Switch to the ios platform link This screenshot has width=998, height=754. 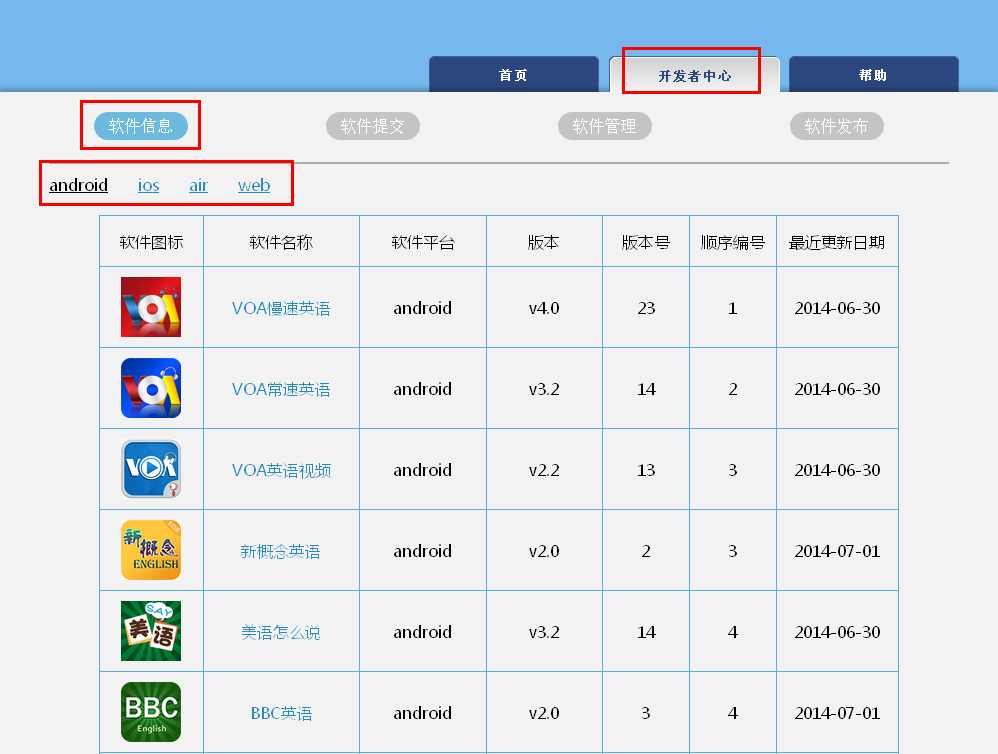tap(148, 185)
